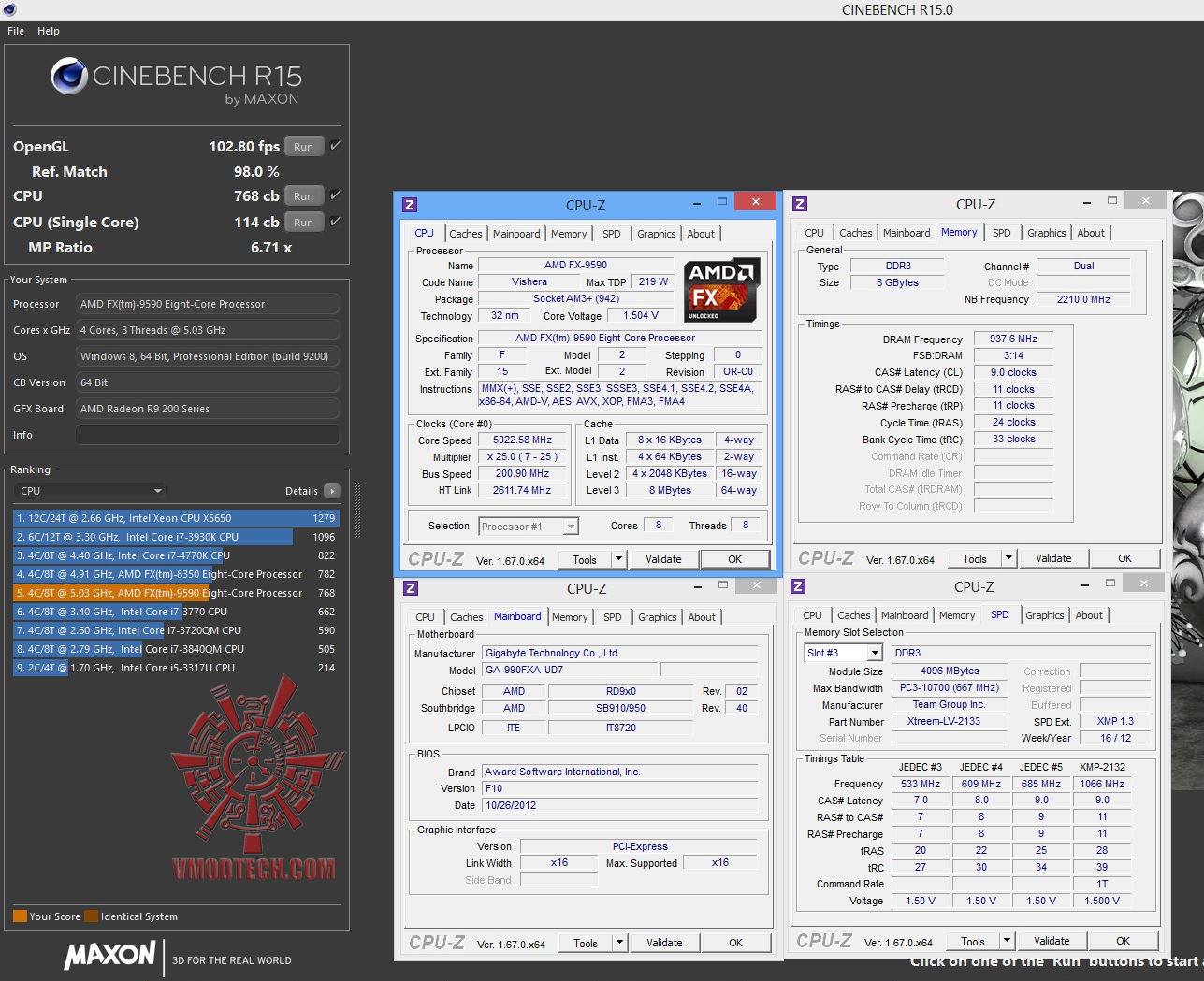The width and height of the screenshot is (1204, 981).
Task: Close the CPU-Z SPD tab window
Action: point(1143,583)
